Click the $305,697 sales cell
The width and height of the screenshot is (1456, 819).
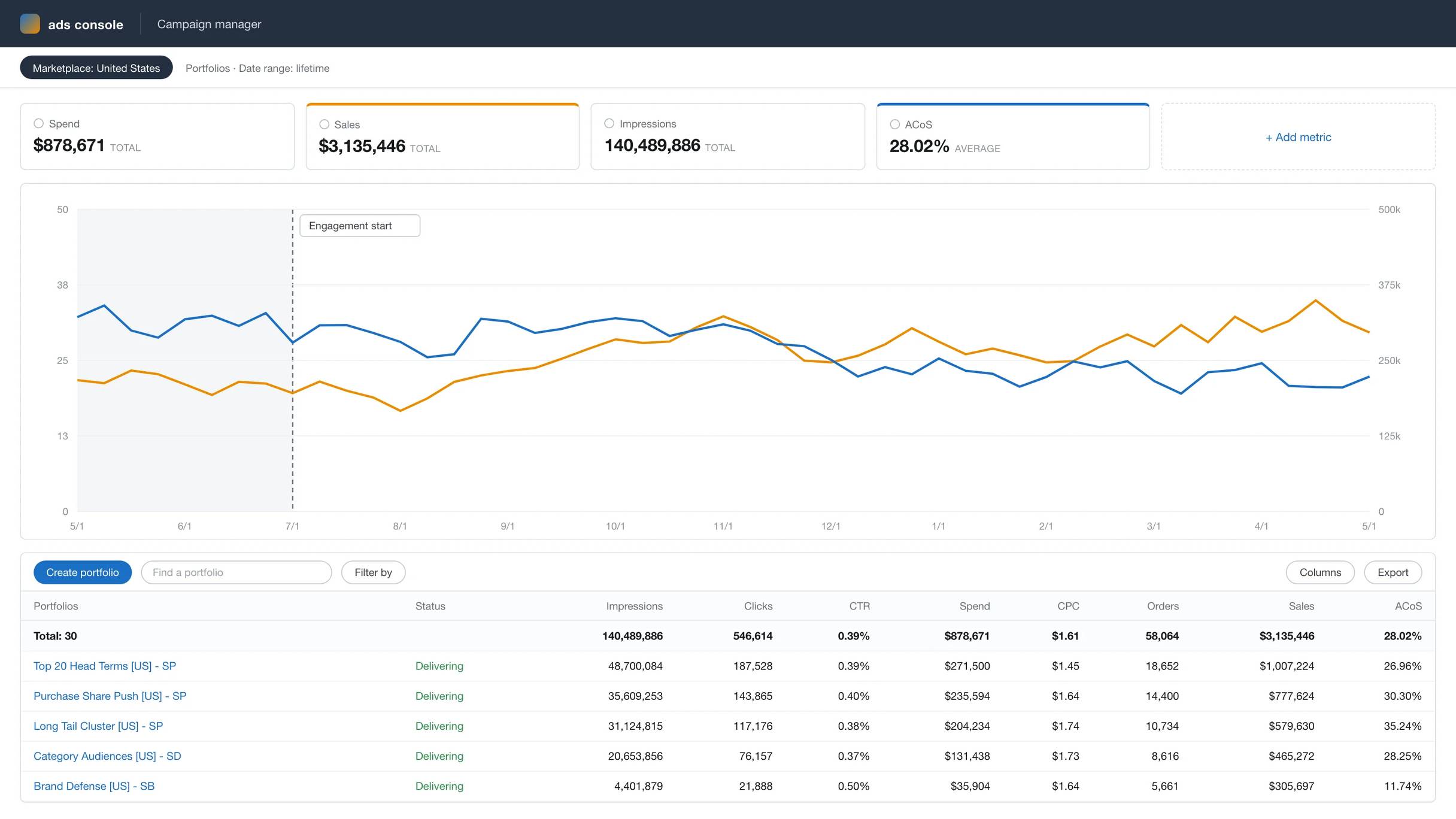click(x=1291, y=785)
